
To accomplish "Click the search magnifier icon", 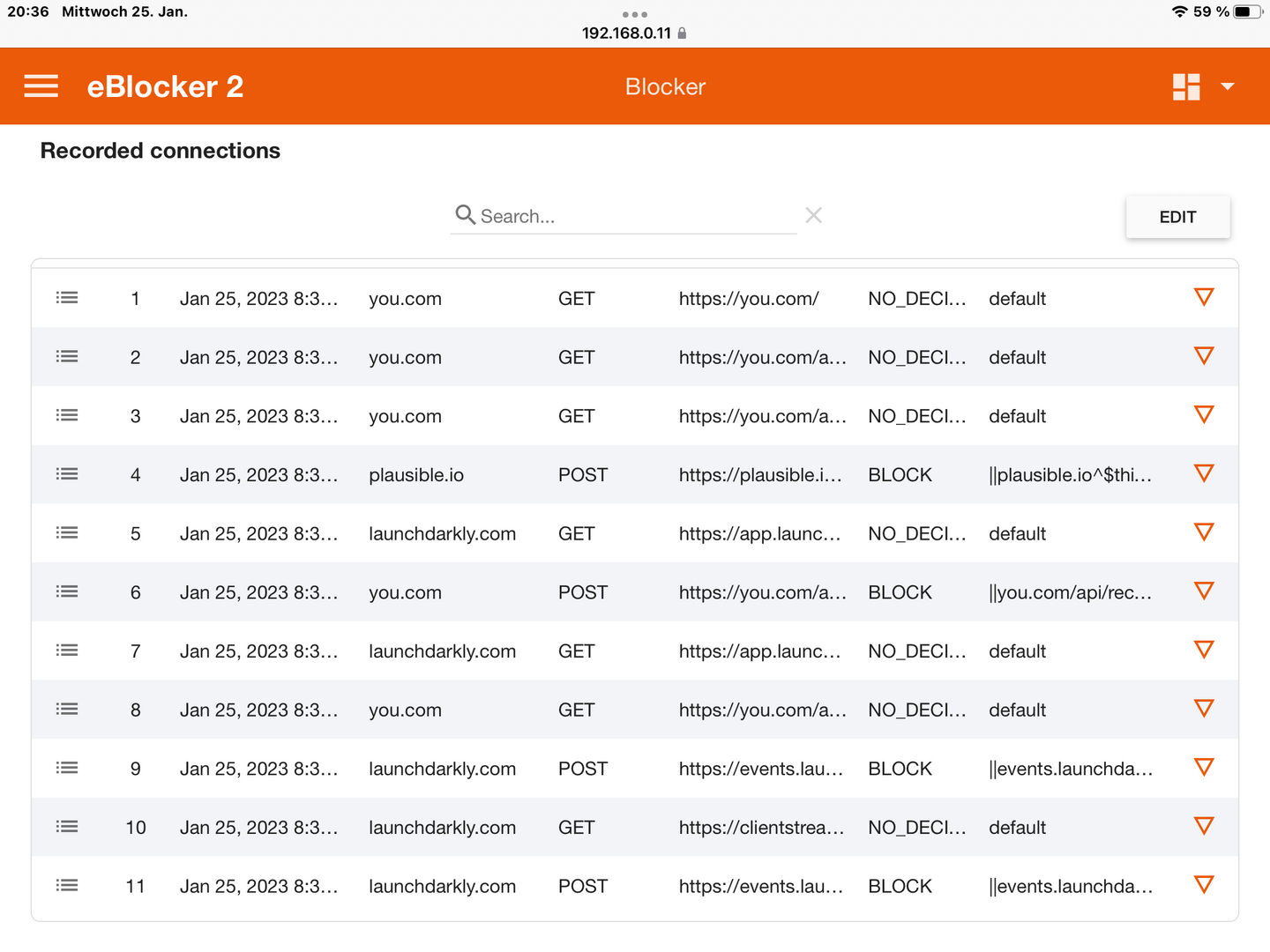I will pyautogui.click(x=465, y=214).
